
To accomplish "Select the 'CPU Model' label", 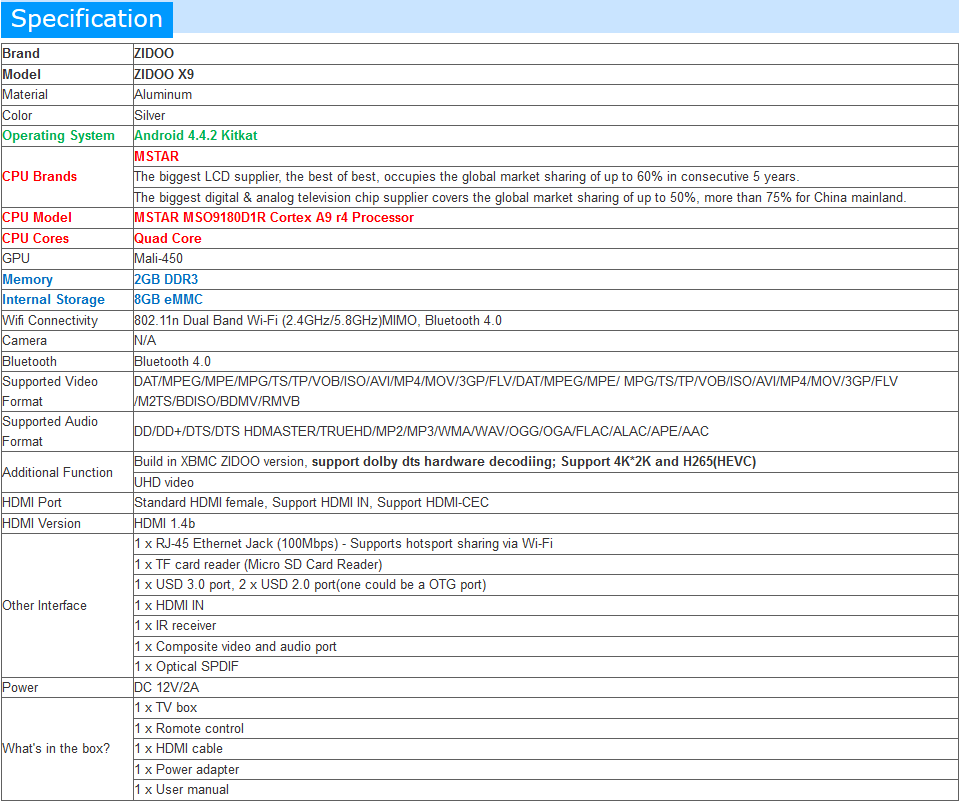I will coord(37,218).
